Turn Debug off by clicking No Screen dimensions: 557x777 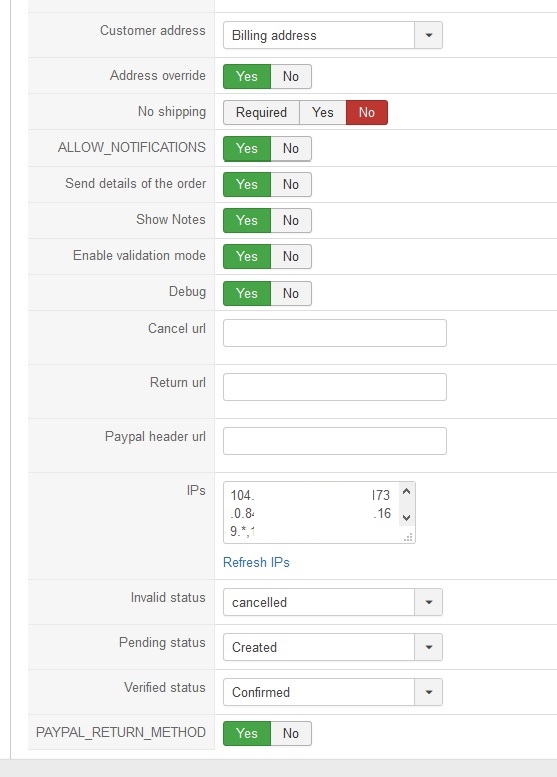click(291, 293)
